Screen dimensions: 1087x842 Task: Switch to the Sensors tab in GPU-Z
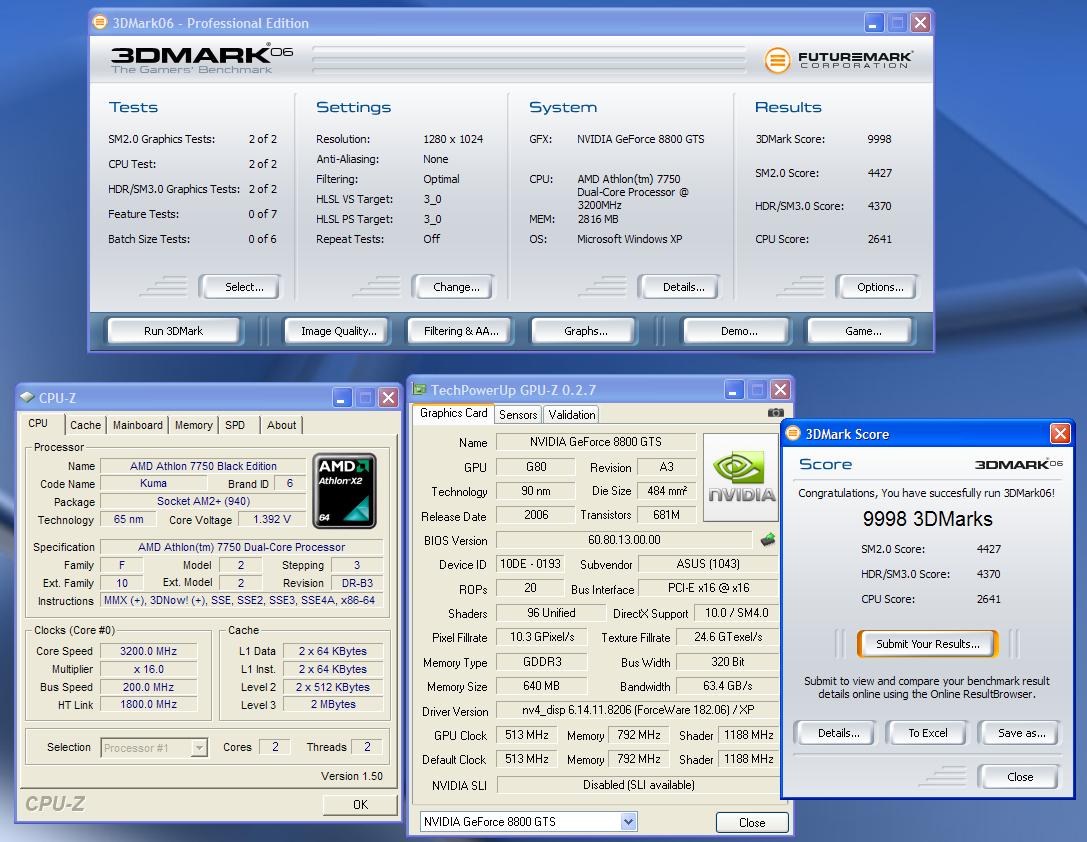[x=518, y=414]
